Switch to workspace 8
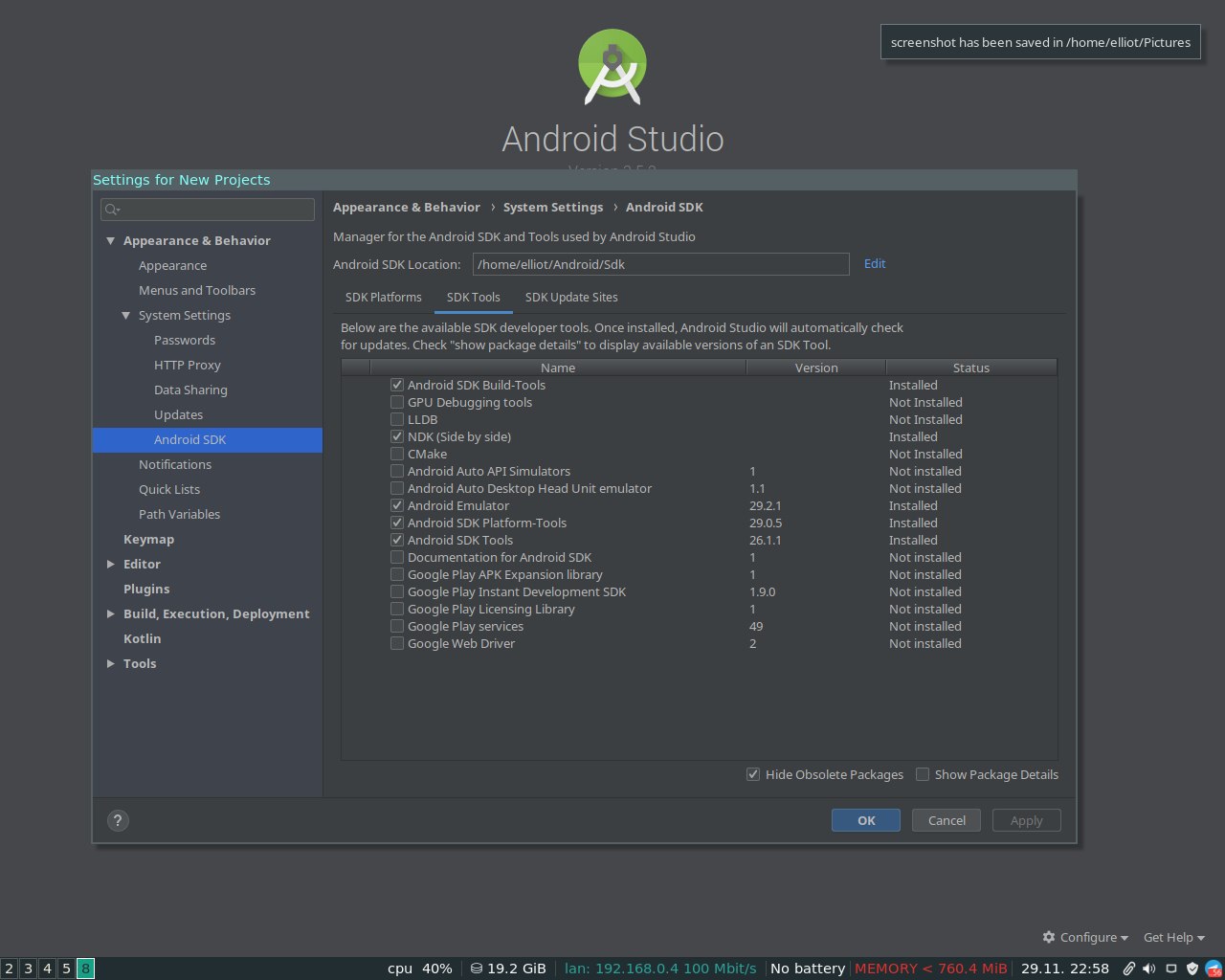Image resolution: width=1225 pixels, height=980 pixels. [x=85, y=969]
